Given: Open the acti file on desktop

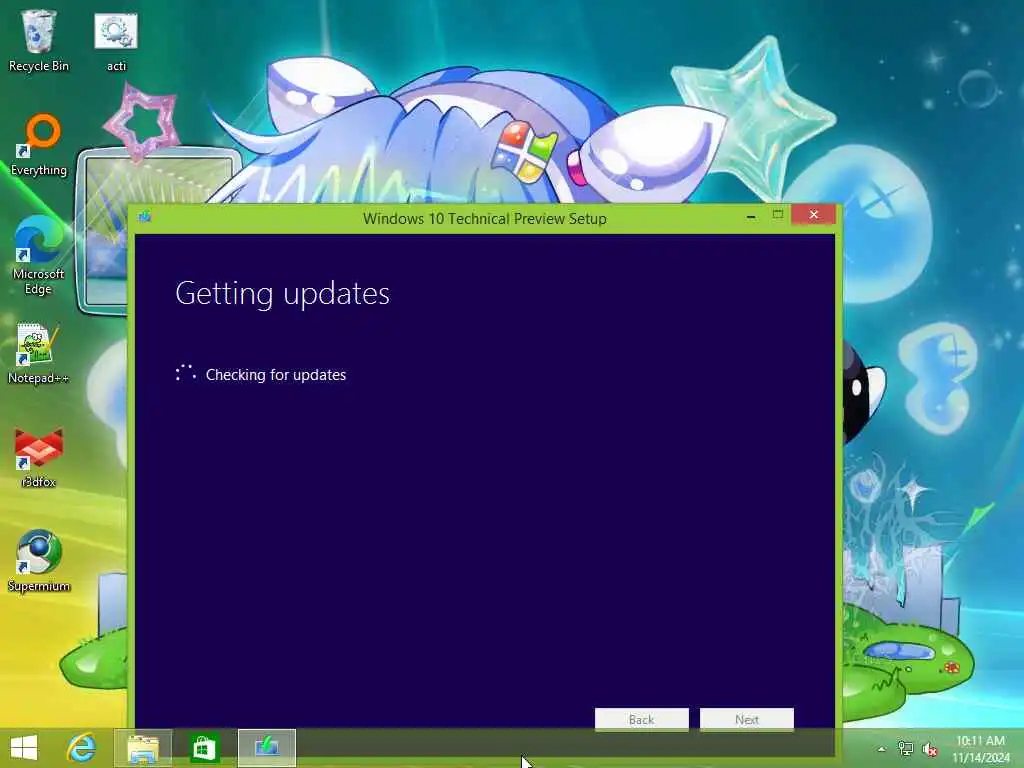Looking at the screenshot, I should point(116,39).
